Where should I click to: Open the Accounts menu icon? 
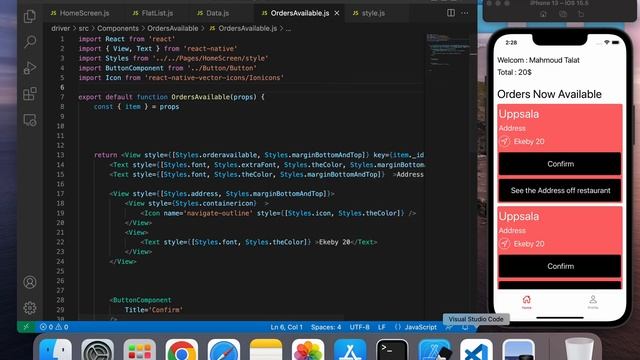30,282
